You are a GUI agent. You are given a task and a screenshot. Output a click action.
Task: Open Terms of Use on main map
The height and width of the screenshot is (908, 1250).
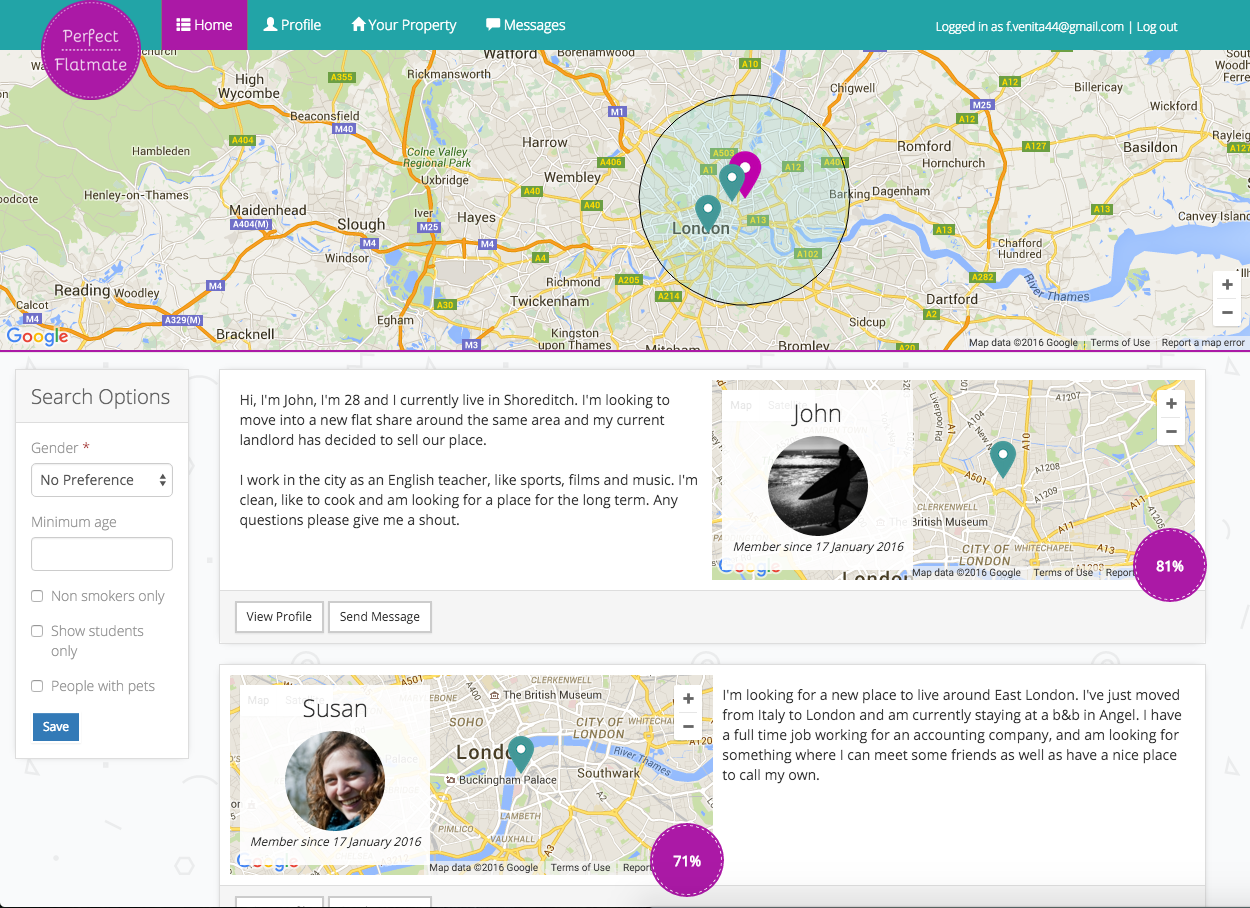coord(1120,343)
